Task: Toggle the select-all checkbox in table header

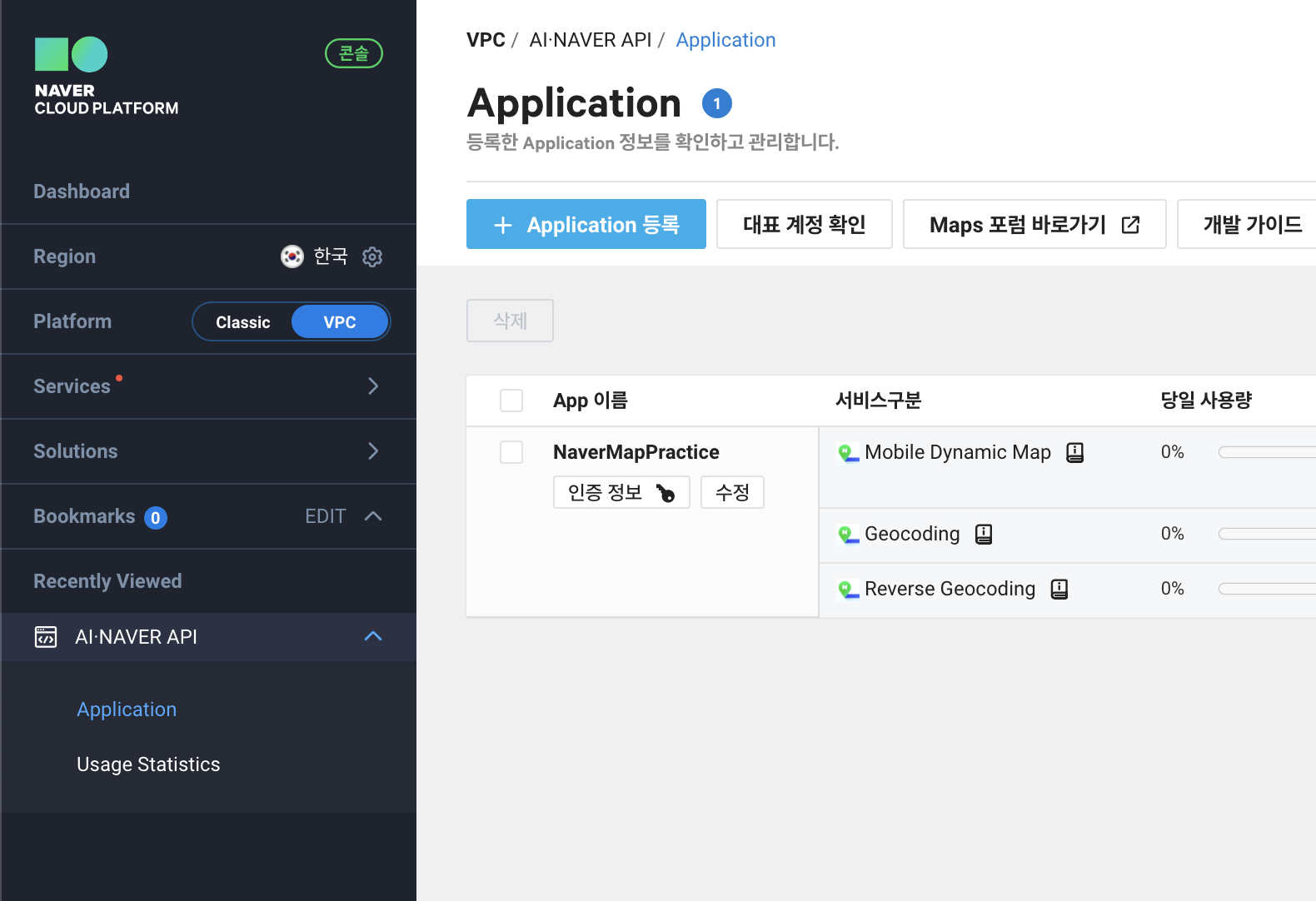Action: (511, 401)
